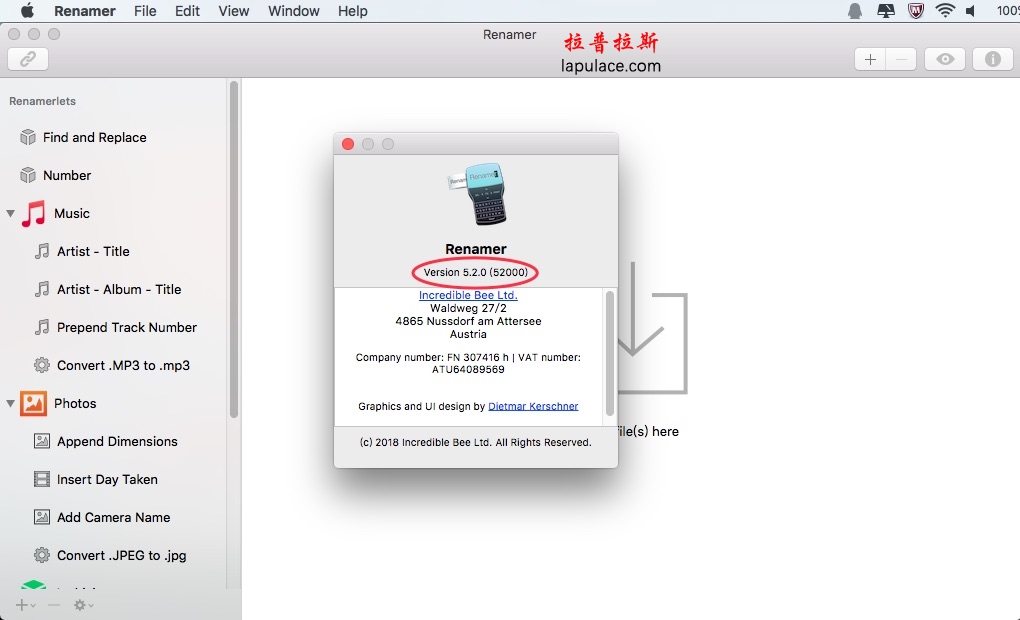Screen dimensions: 1020x620
Task: Click note icon beside Prepend Track Number
Action: coord(42,327)
